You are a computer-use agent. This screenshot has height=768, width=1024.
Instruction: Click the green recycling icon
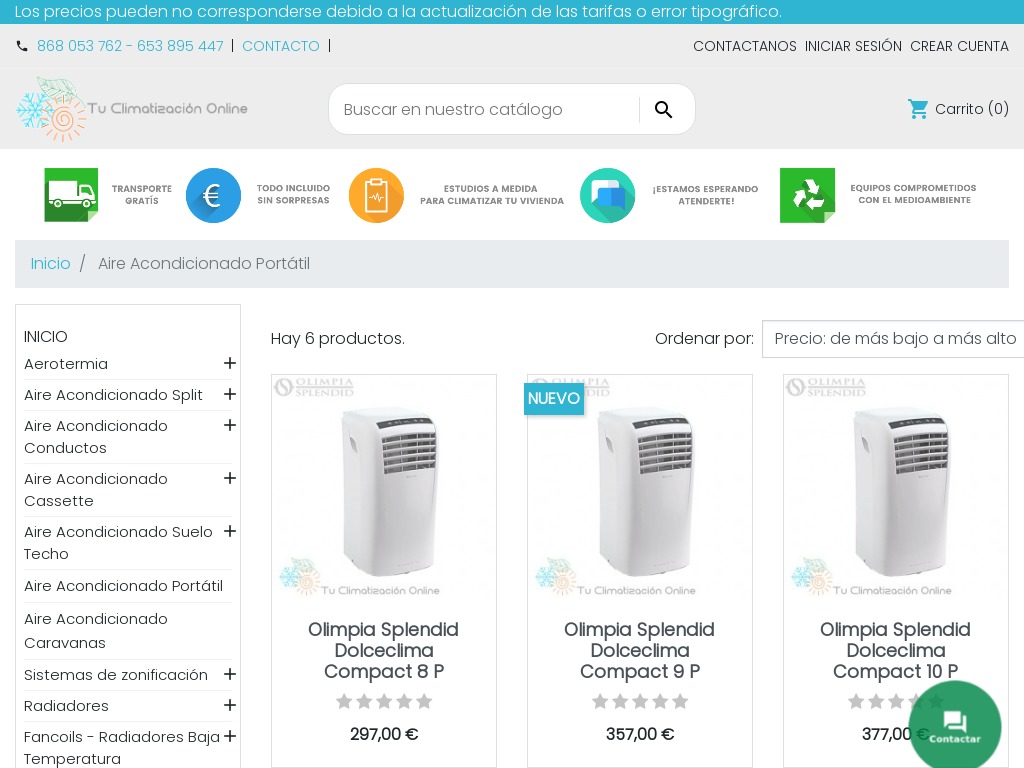click(x=807, y=195)
